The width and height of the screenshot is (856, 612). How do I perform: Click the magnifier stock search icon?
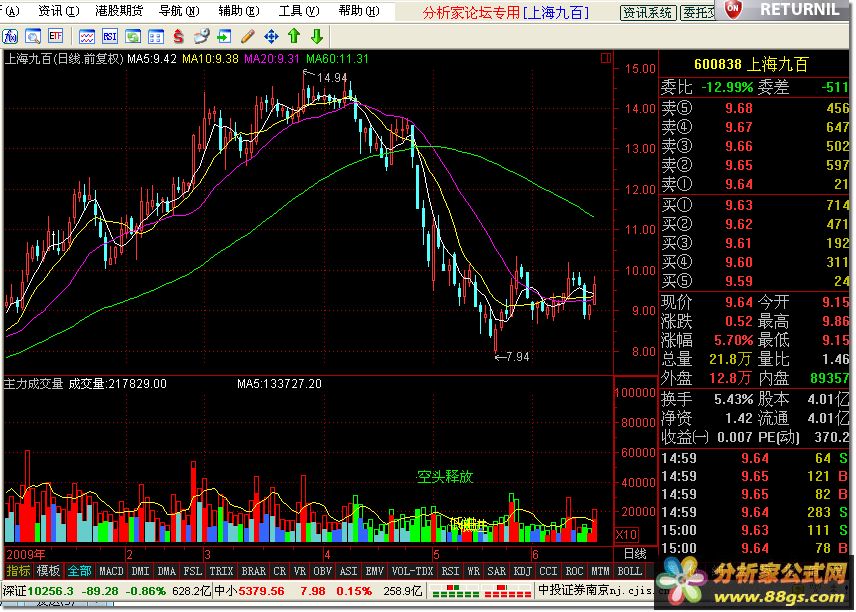coord(33,37)
